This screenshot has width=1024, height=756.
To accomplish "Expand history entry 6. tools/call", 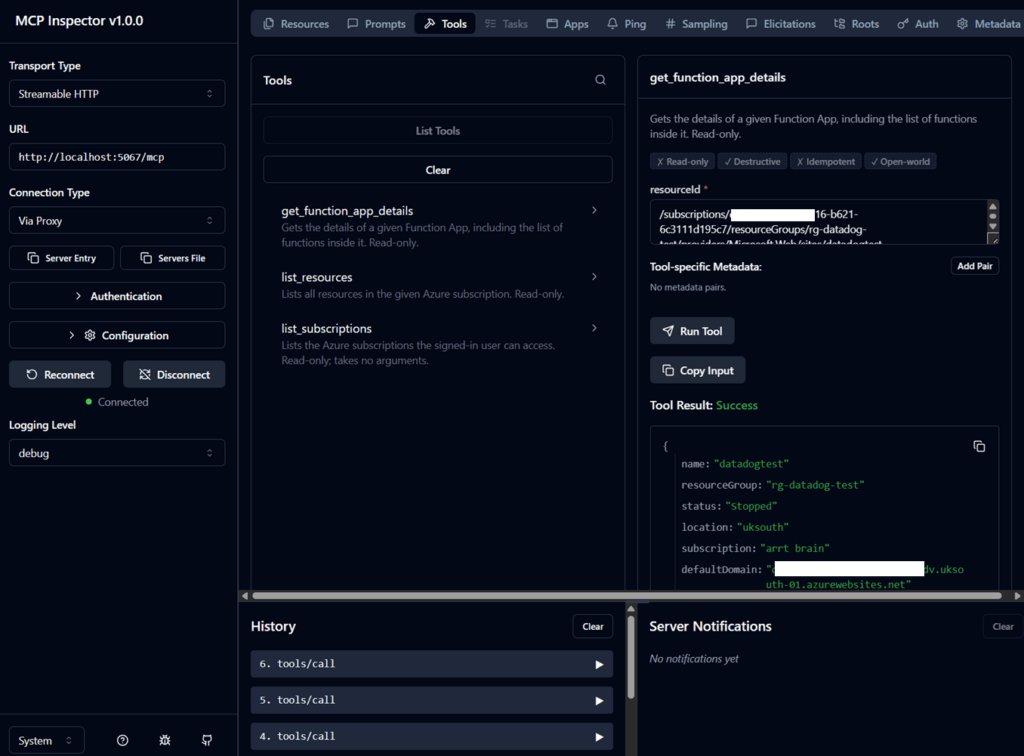I will (432, 664).
